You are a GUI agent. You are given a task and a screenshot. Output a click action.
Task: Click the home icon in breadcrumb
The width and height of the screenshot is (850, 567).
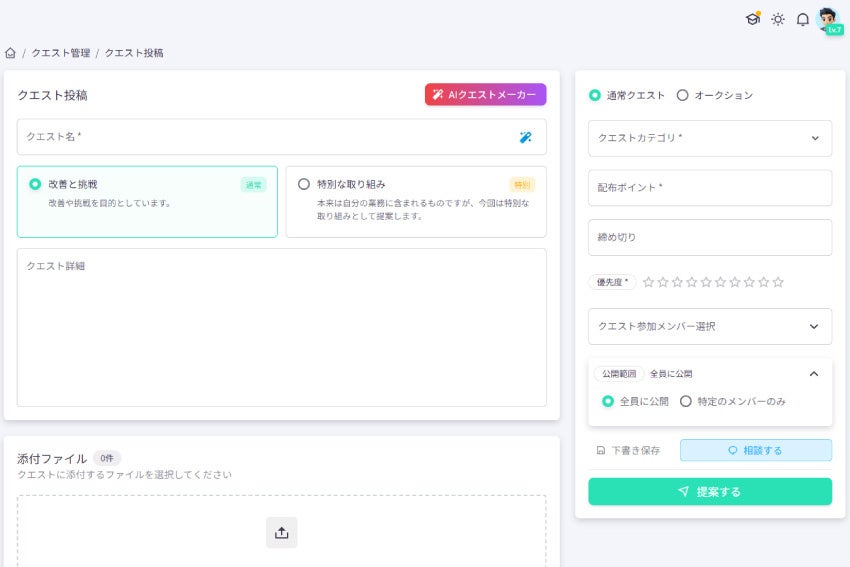click(x=10, y=53)
